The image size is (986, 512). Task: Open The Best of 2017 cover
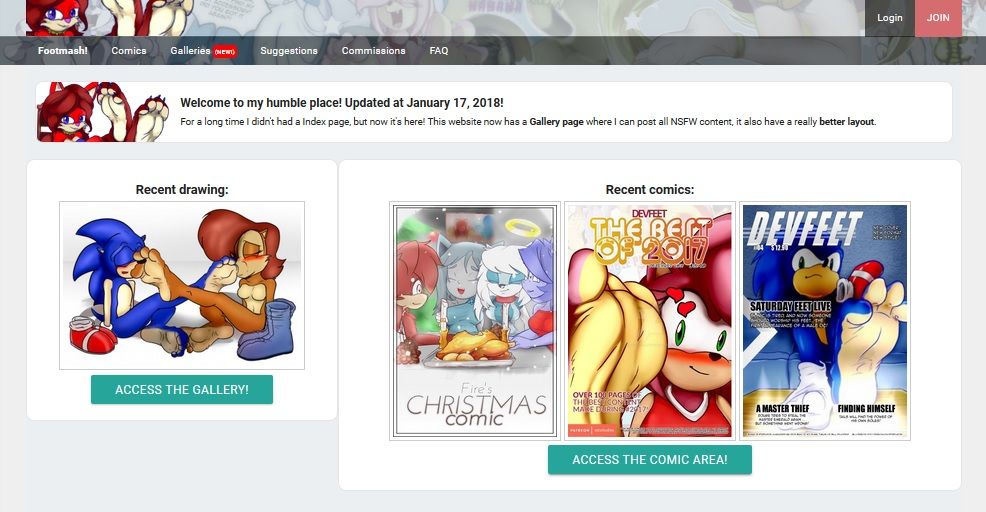[650, 321]
